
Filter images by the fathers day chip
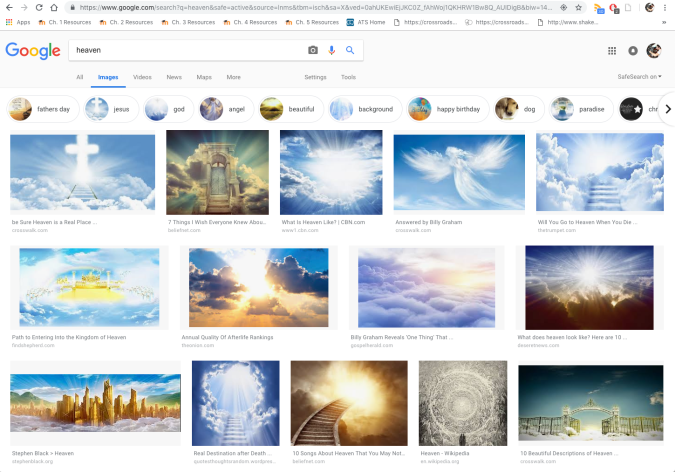(43, 109)
